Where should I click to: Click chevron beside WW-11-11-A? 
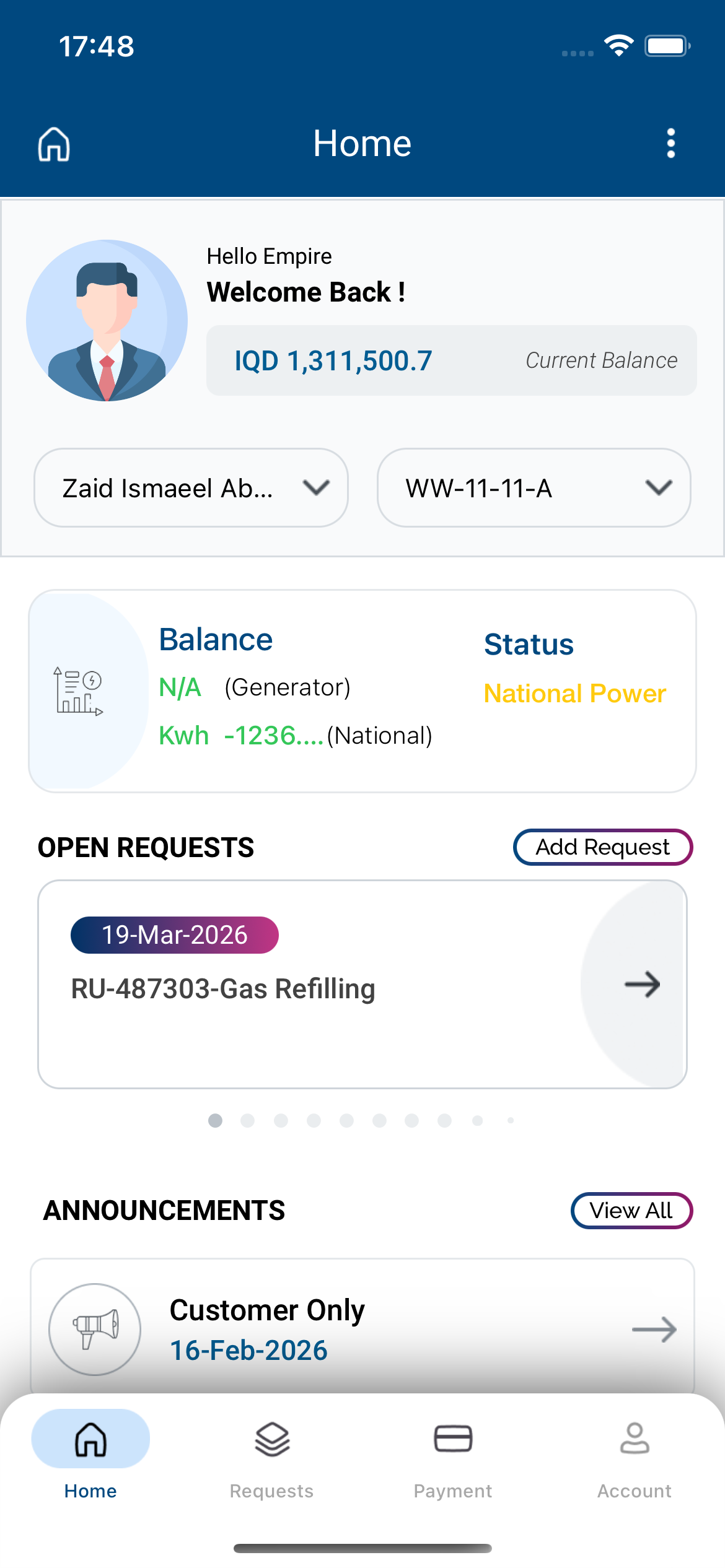659,488
